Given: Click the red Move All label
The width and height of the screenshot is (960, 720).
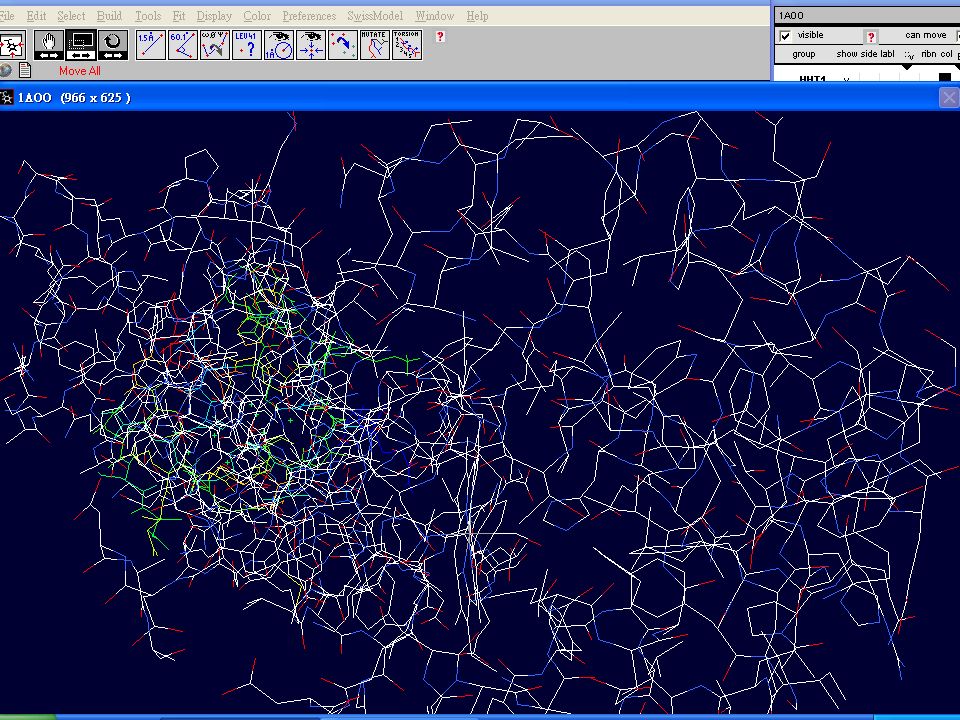Looking at the screenshot, I should (80, 71).
